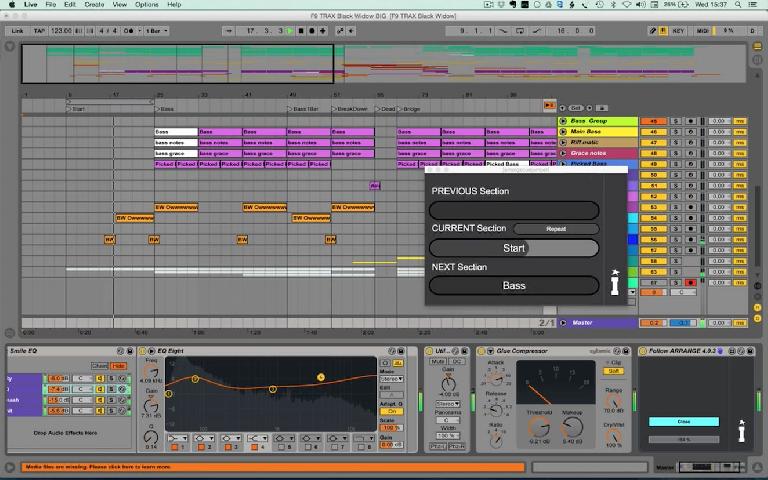This screenshot has width=768, height=480.
Task: Launch the Master track play button
Action: [563, 323]
